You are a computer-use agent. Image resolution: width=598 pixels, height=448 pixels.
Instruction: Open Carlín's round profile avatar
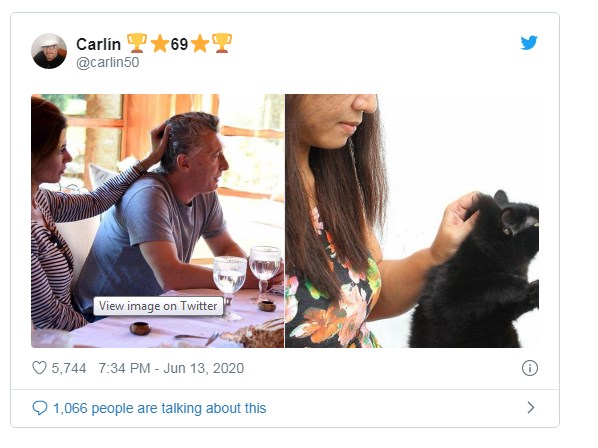coord(49,51)
